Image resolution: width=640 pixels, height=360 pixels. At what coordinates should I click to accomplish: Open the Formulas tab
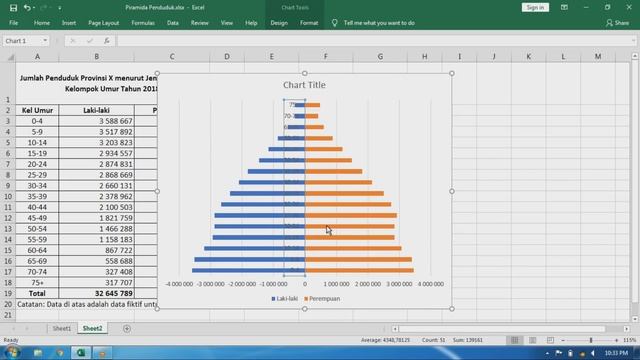point(143,23)
